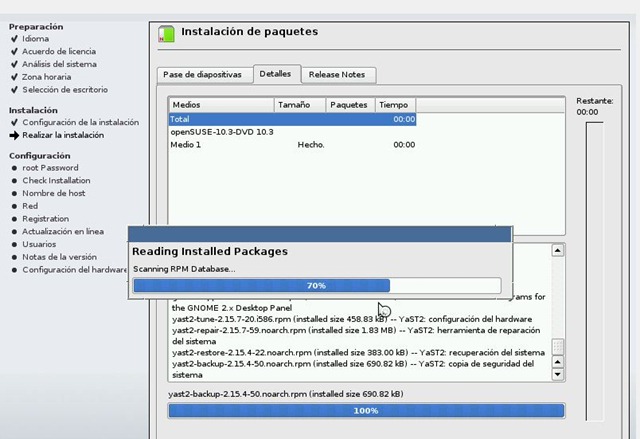Click the yast2-tune-2.15.7-20.i586.rpm log line
The image size is (640, 439).
[x=352, y=319]
